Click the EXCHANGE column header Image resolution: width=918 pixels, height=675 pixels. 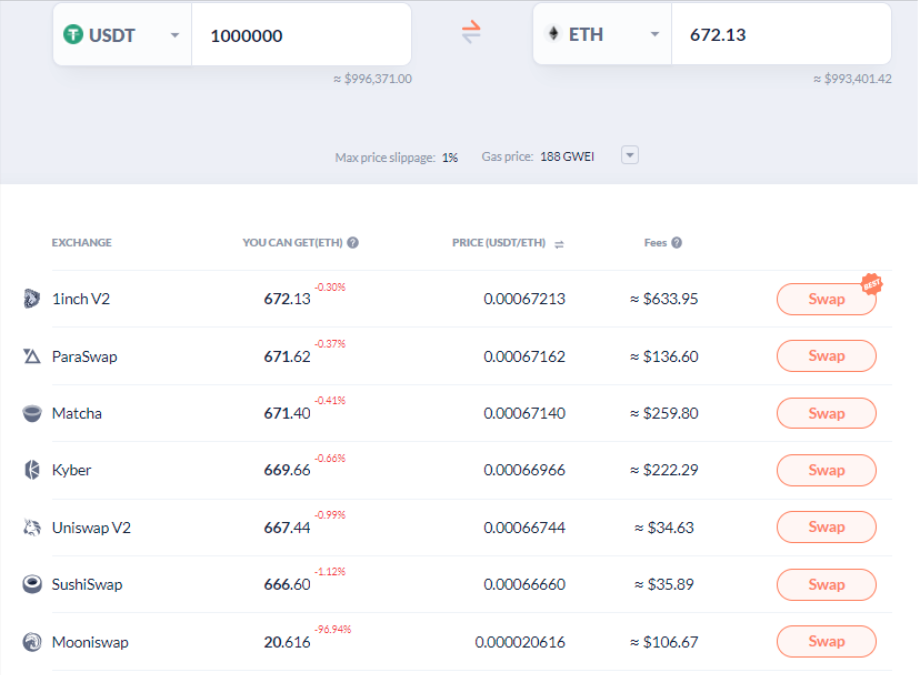click(81, 242)
